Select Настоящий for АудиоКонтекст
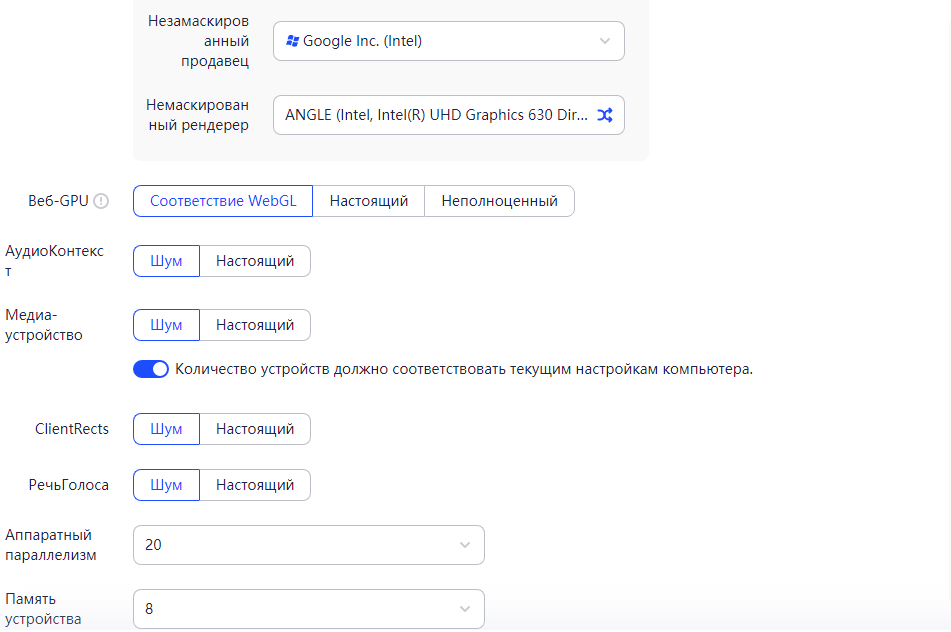Viewport: 951px width, 632px height. pyautogui.click(x=255, y=261)
